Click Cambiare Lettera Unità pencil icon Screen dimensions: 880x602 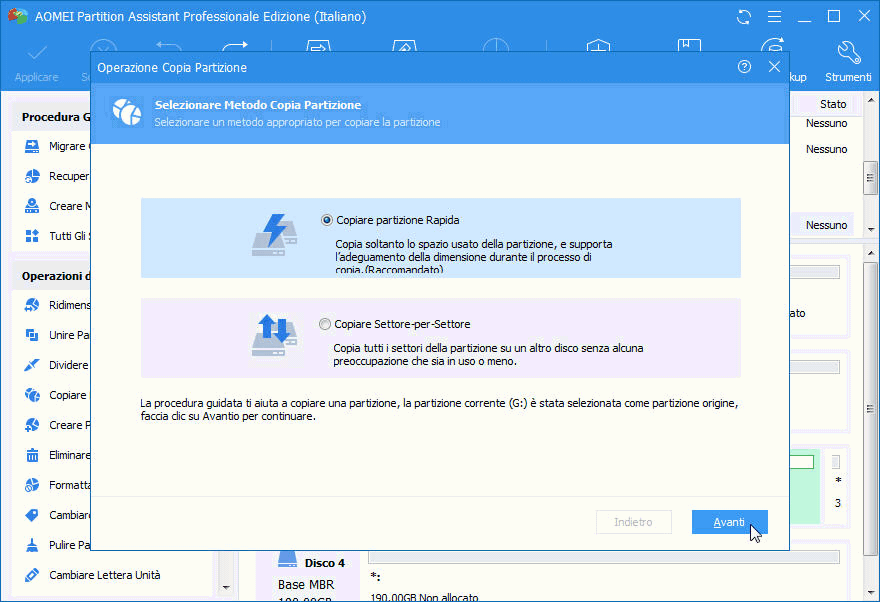coord(32,575)
